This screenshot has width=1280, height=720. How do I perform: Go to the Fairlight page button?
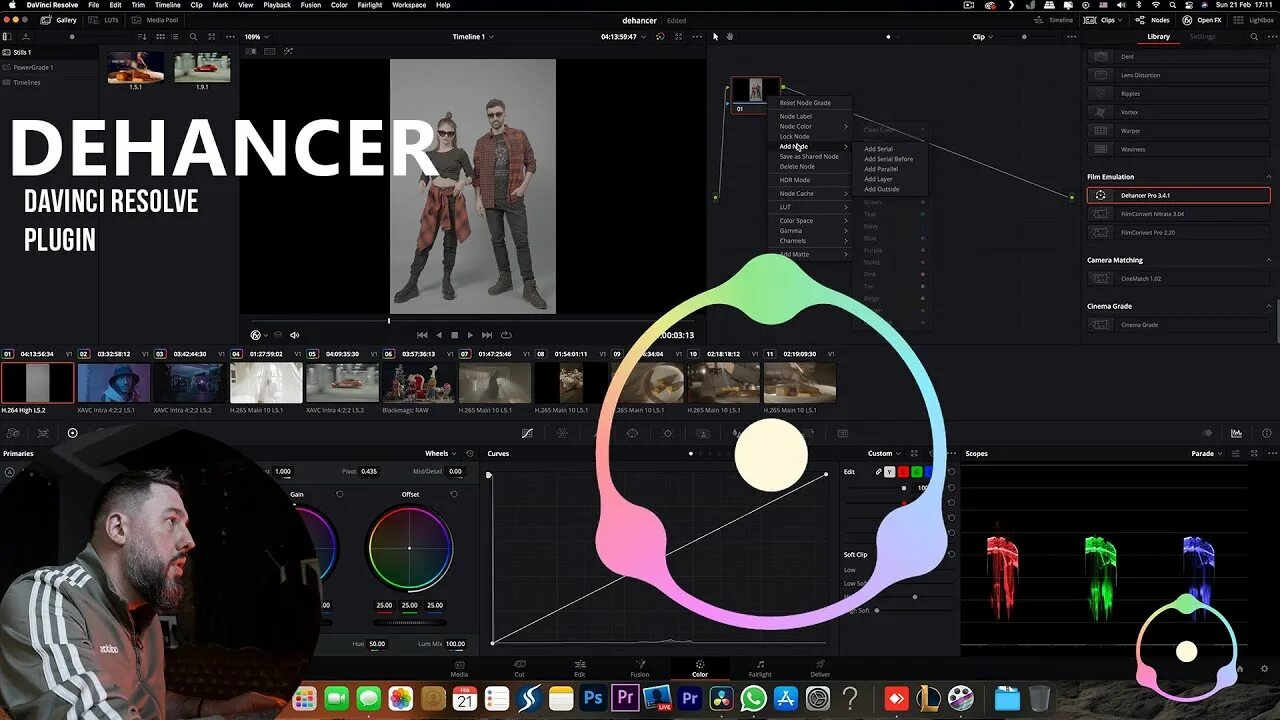click(x=760, y=668)
